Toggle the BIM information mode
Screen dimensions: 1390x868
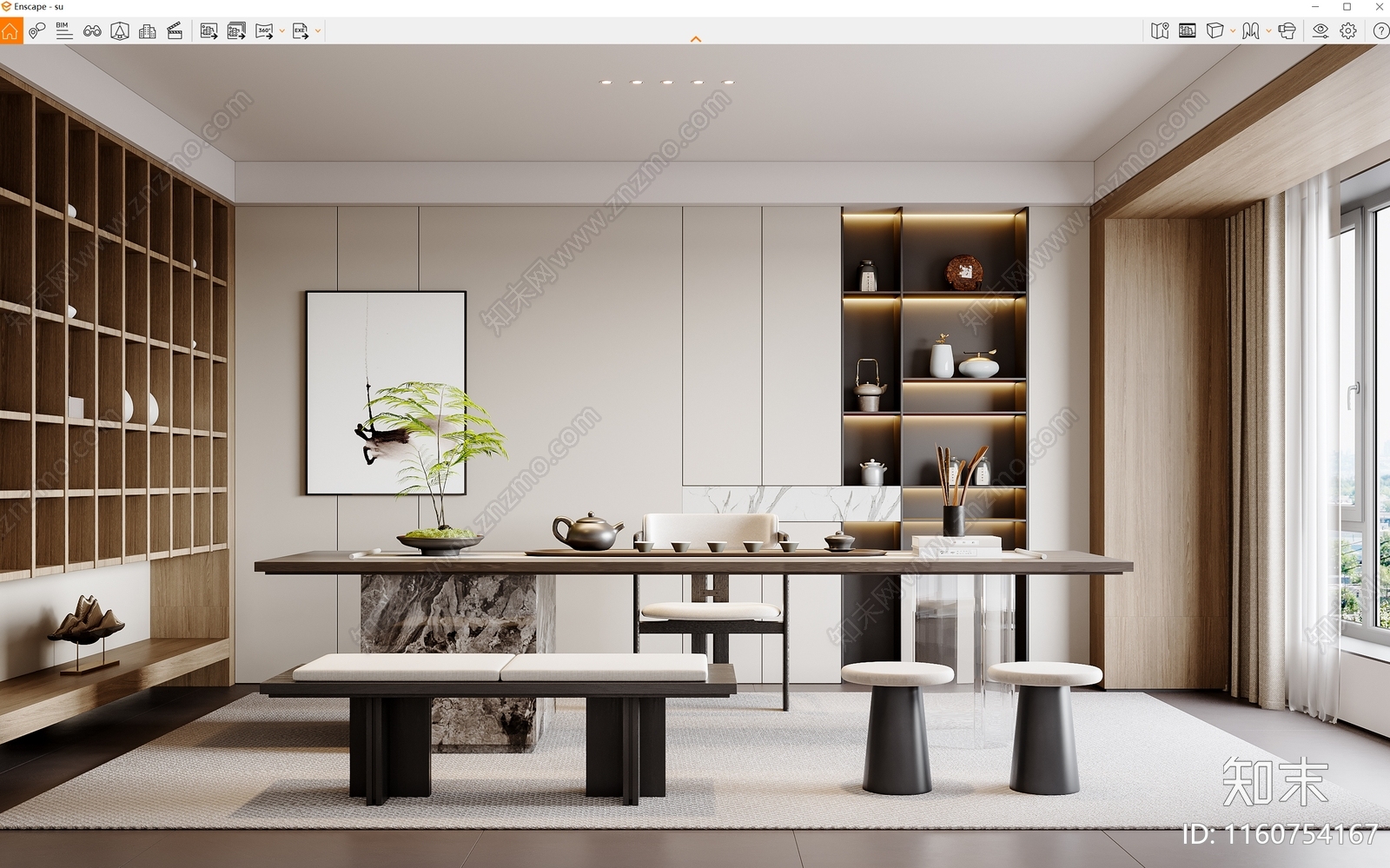pos(64,31)
